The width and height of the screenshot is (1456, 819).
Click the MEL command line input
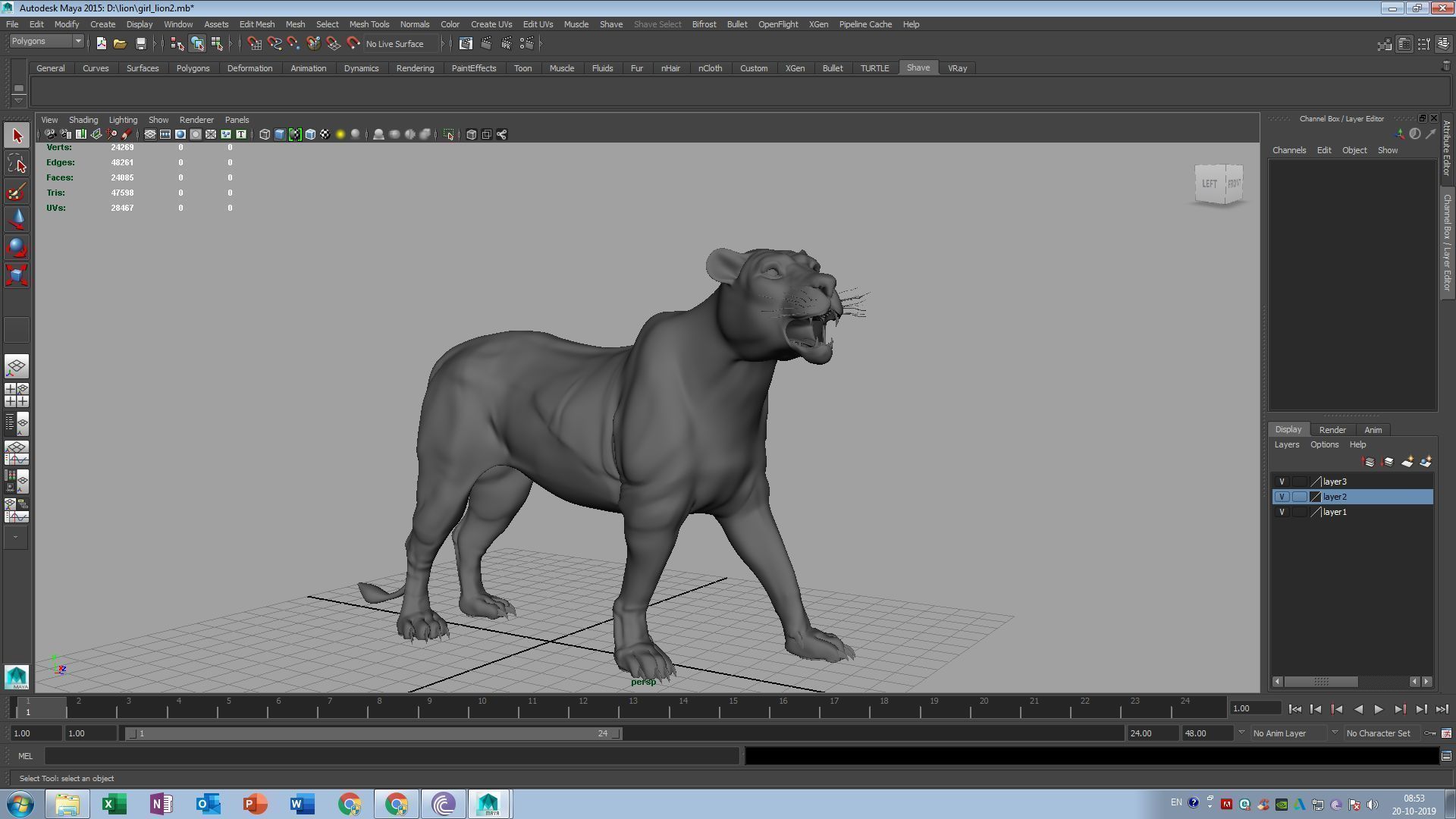(392, 756)
